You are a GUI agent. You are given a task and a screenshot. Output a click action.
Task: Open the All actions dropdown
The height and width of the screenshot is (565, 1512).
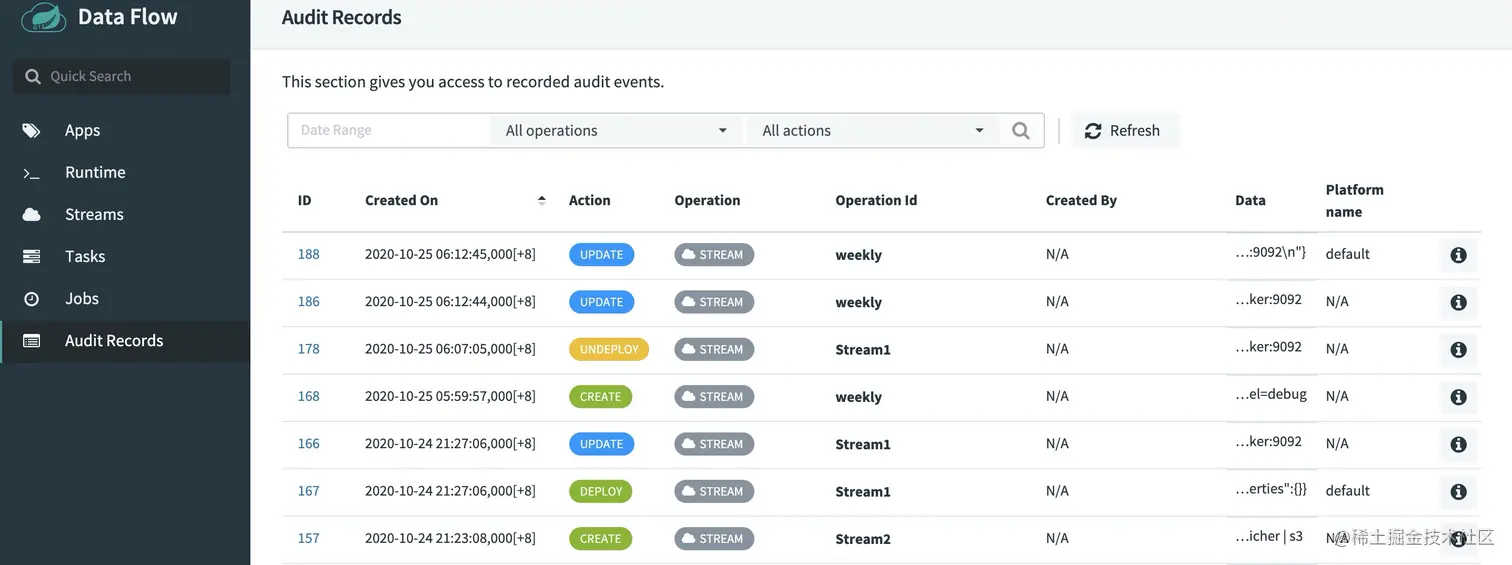click(x=873, y=130)
